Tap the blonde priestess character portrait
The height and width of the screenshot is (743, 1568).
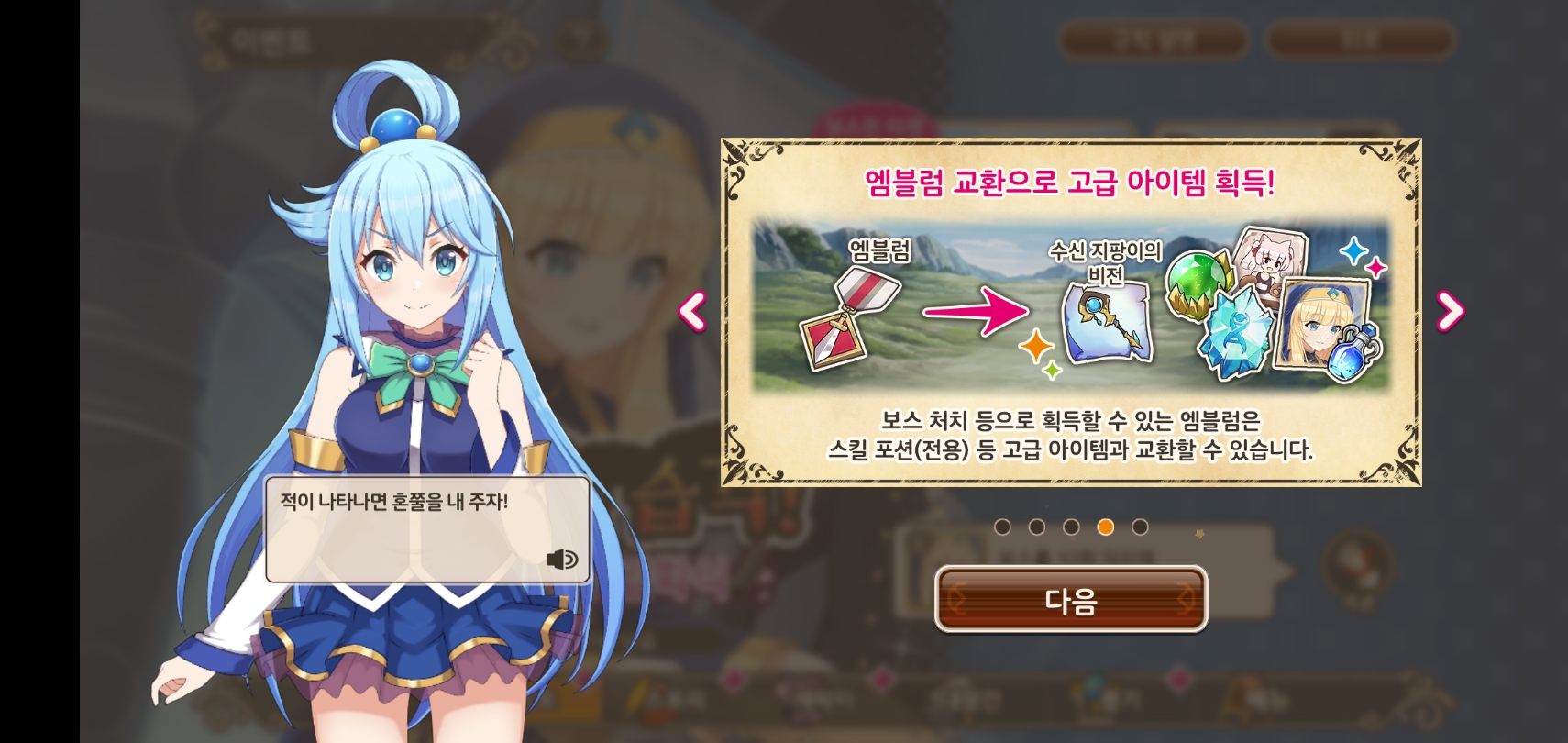(1321, 321)
